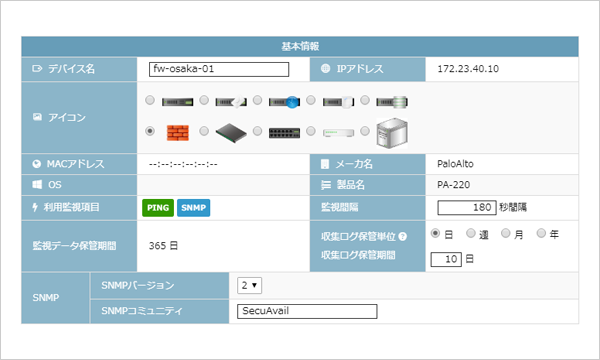
Task: Click the SNMPコミュニティ label
Action: pos(142,311)
